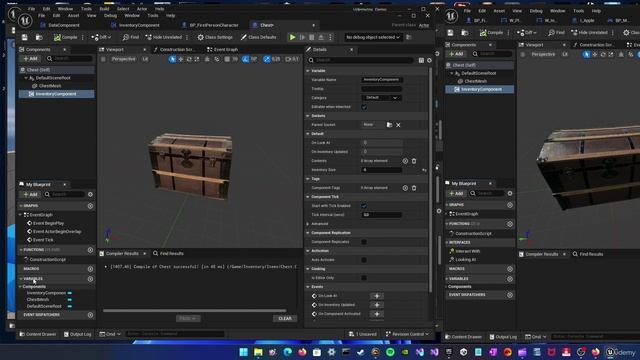Collapse the Events section in Details

(308, 287)
